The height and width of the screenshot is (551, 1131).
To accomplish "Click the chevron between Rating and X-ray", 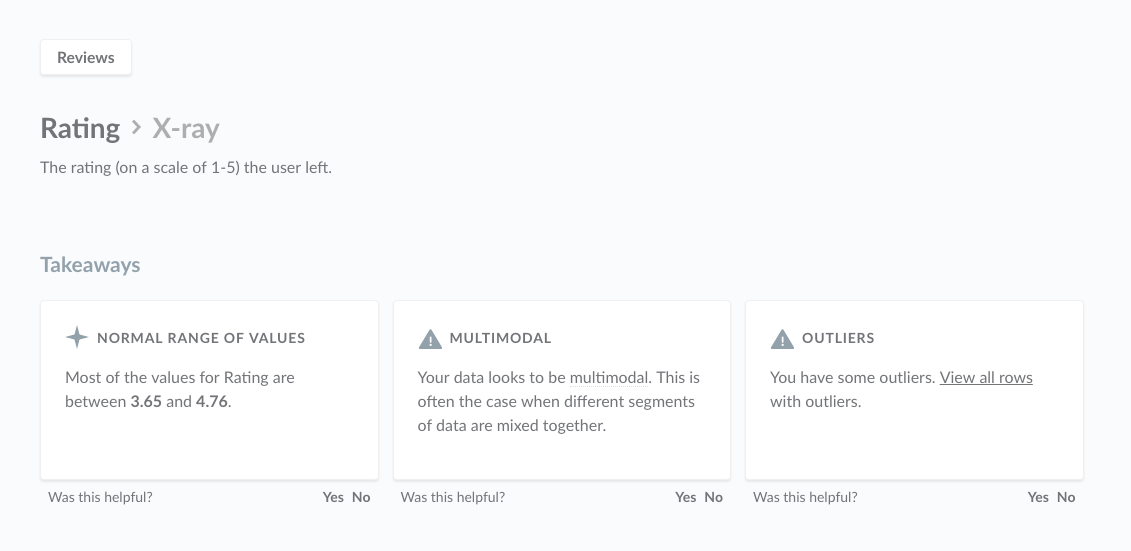I will tap(136, 128).
